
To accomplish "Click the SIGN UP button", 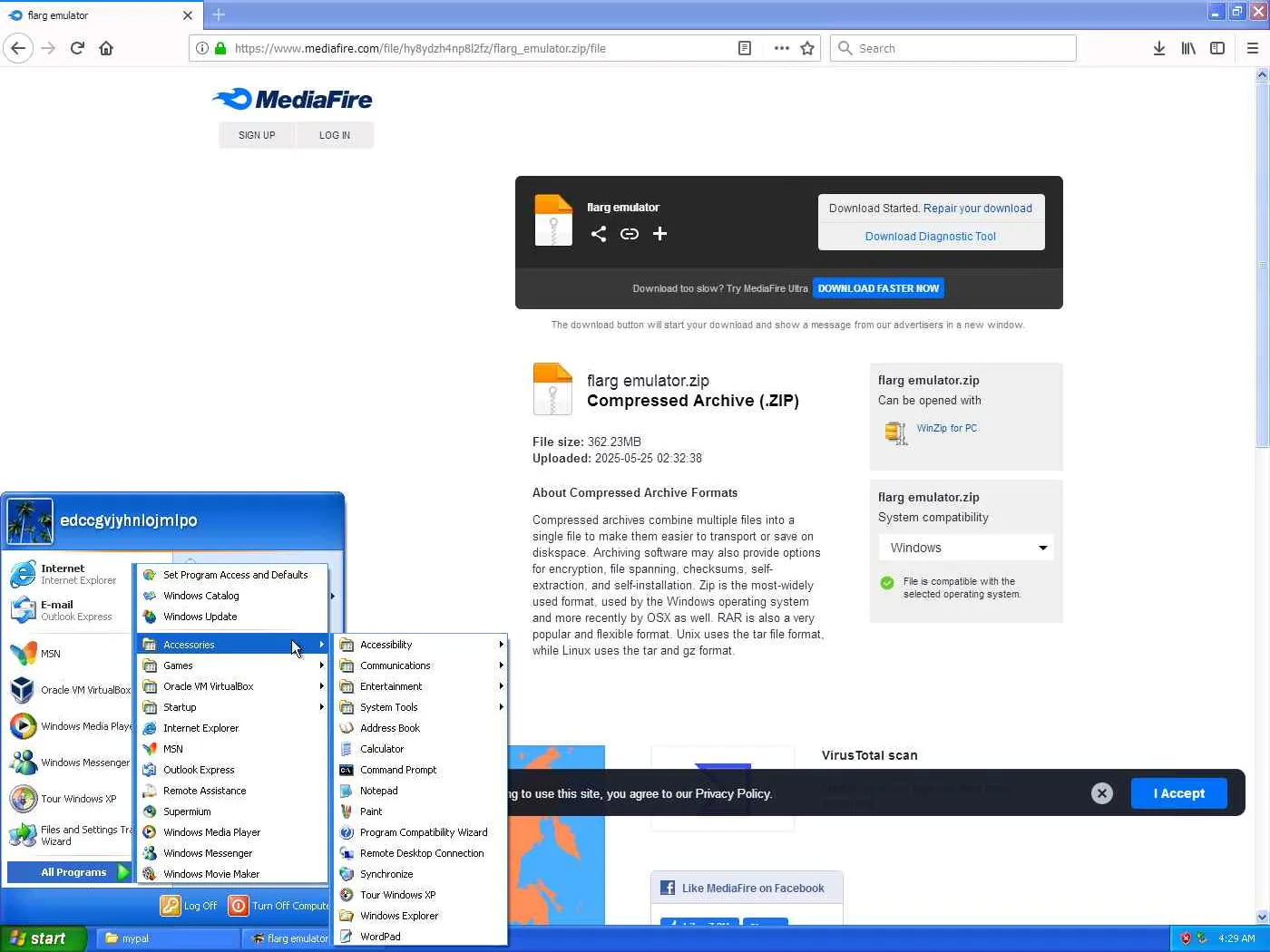I will click(257, 135).
